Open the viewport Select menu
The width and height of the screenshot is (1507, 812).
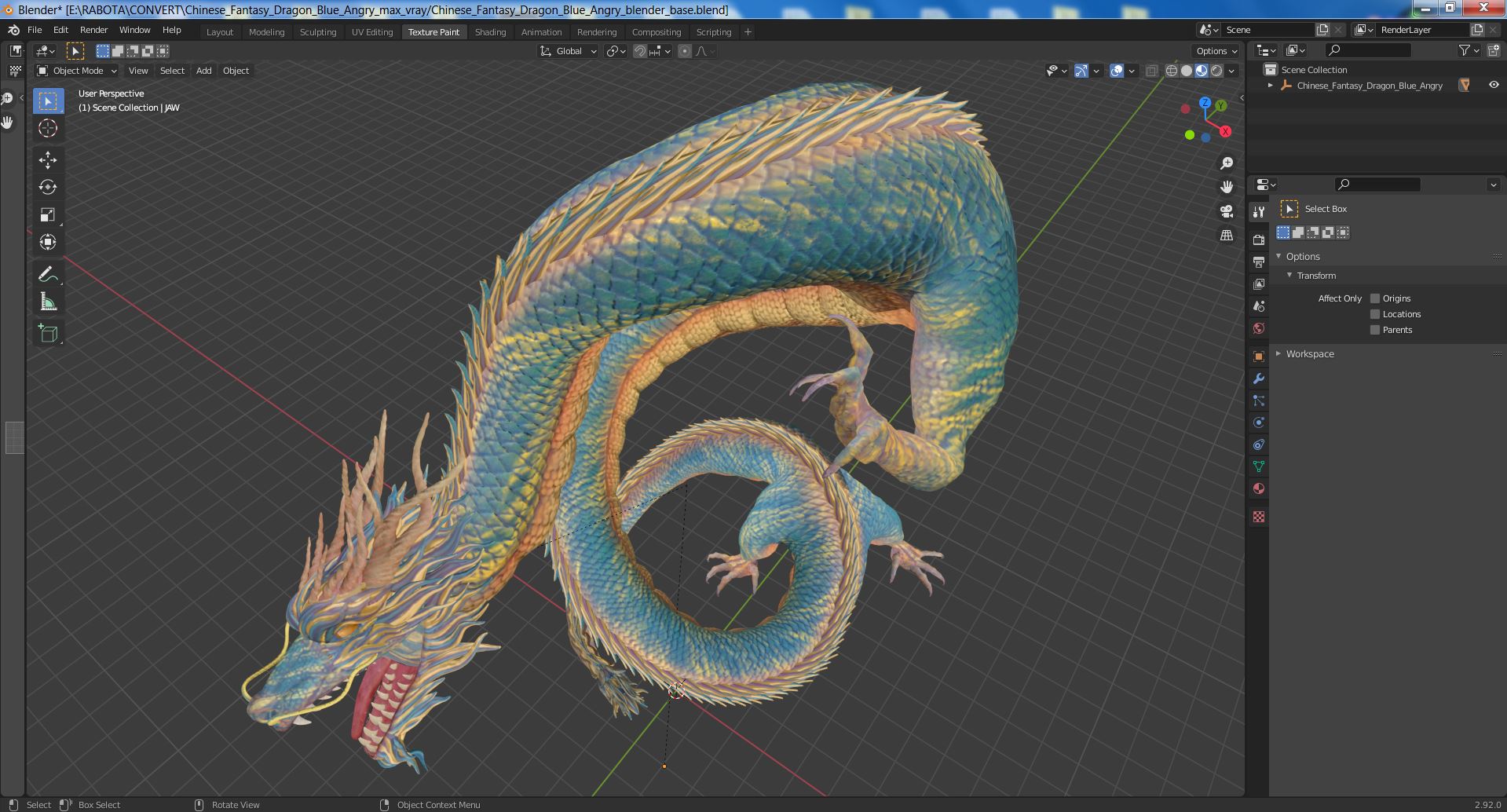point(172,71)
